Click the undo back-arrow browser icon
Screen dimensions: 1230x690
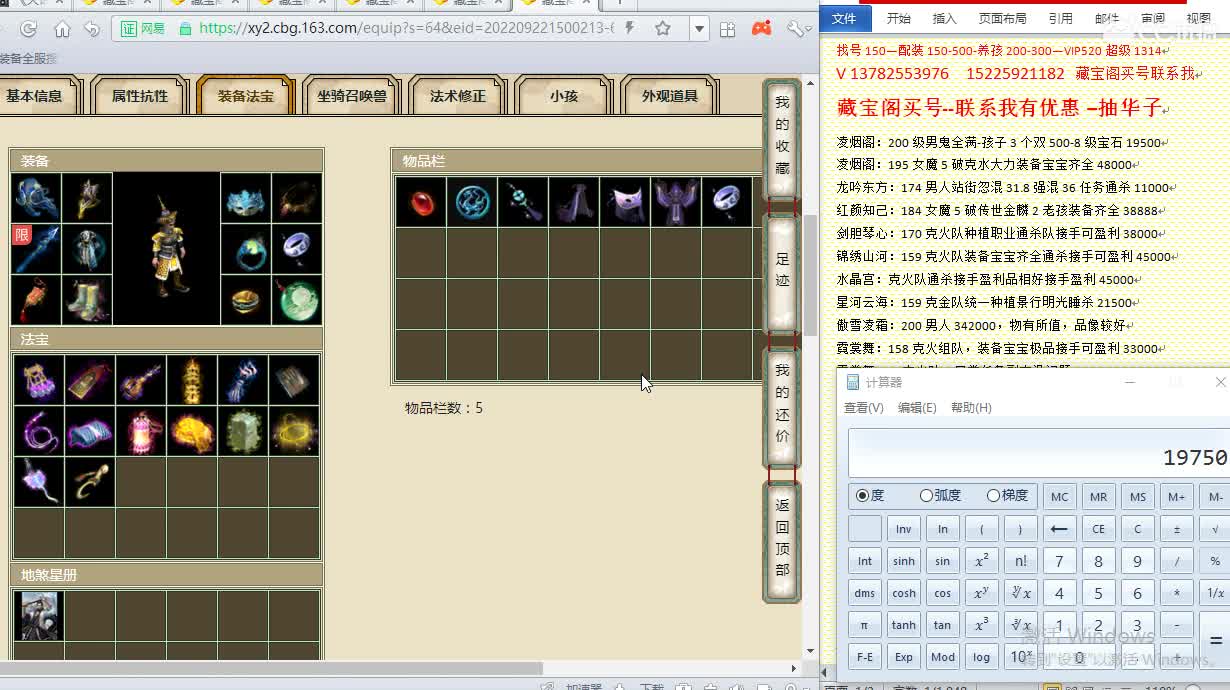pos(92,29)
